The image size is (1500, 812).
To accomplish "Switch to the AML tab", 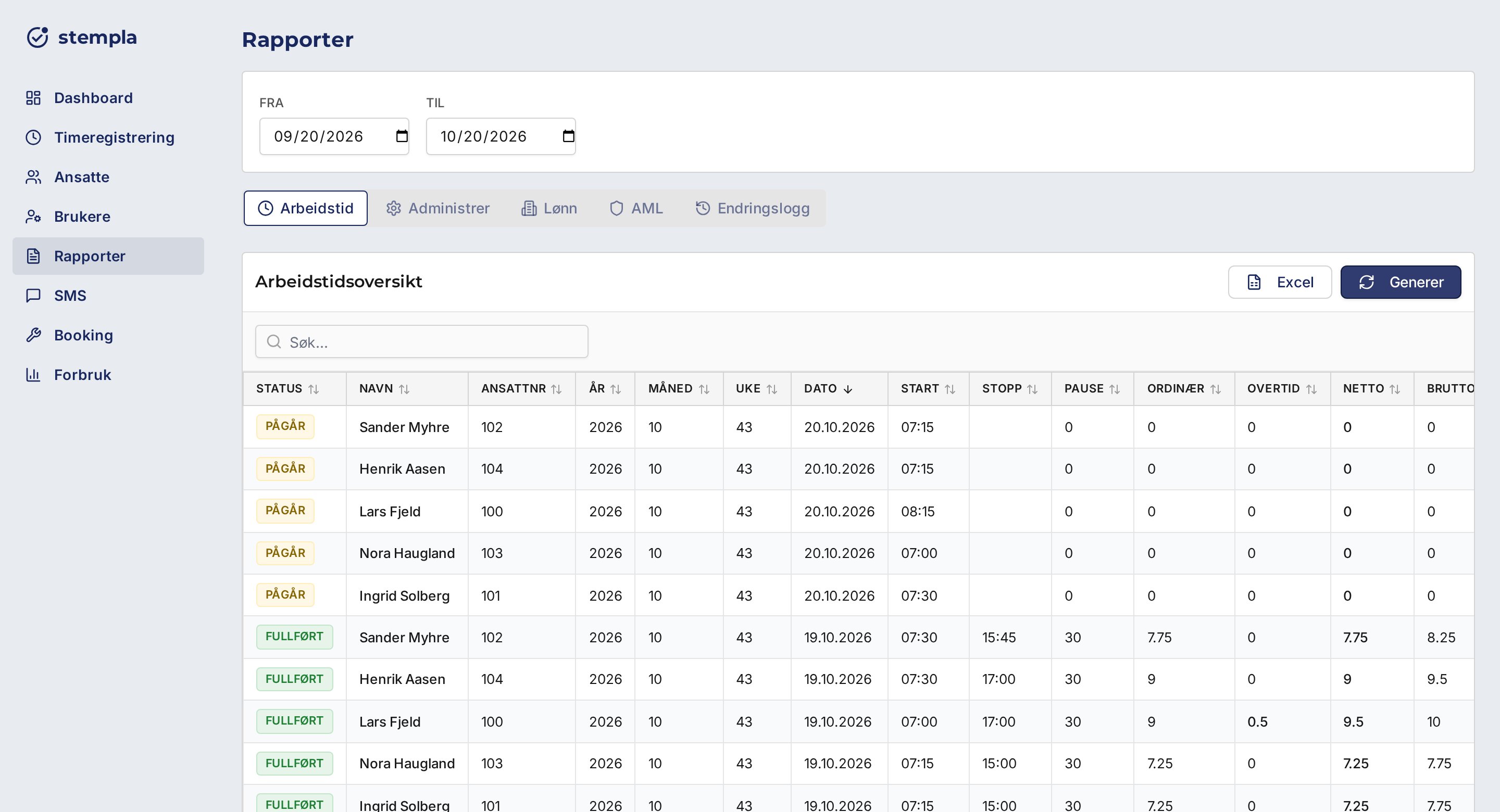I will tap(636, 208).
